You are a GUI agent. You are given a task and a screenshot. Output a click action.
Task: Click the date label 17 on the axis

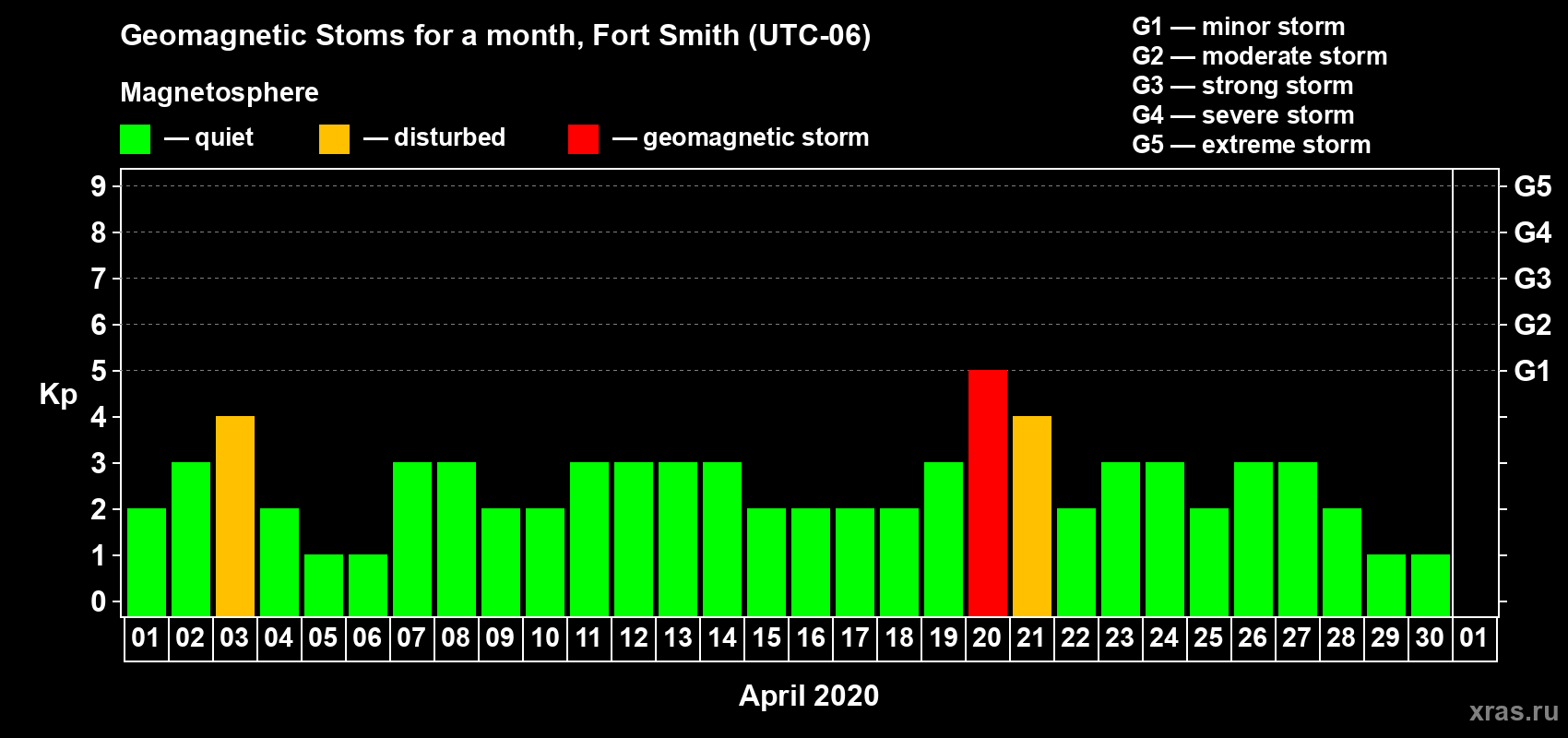coord(855,638)
